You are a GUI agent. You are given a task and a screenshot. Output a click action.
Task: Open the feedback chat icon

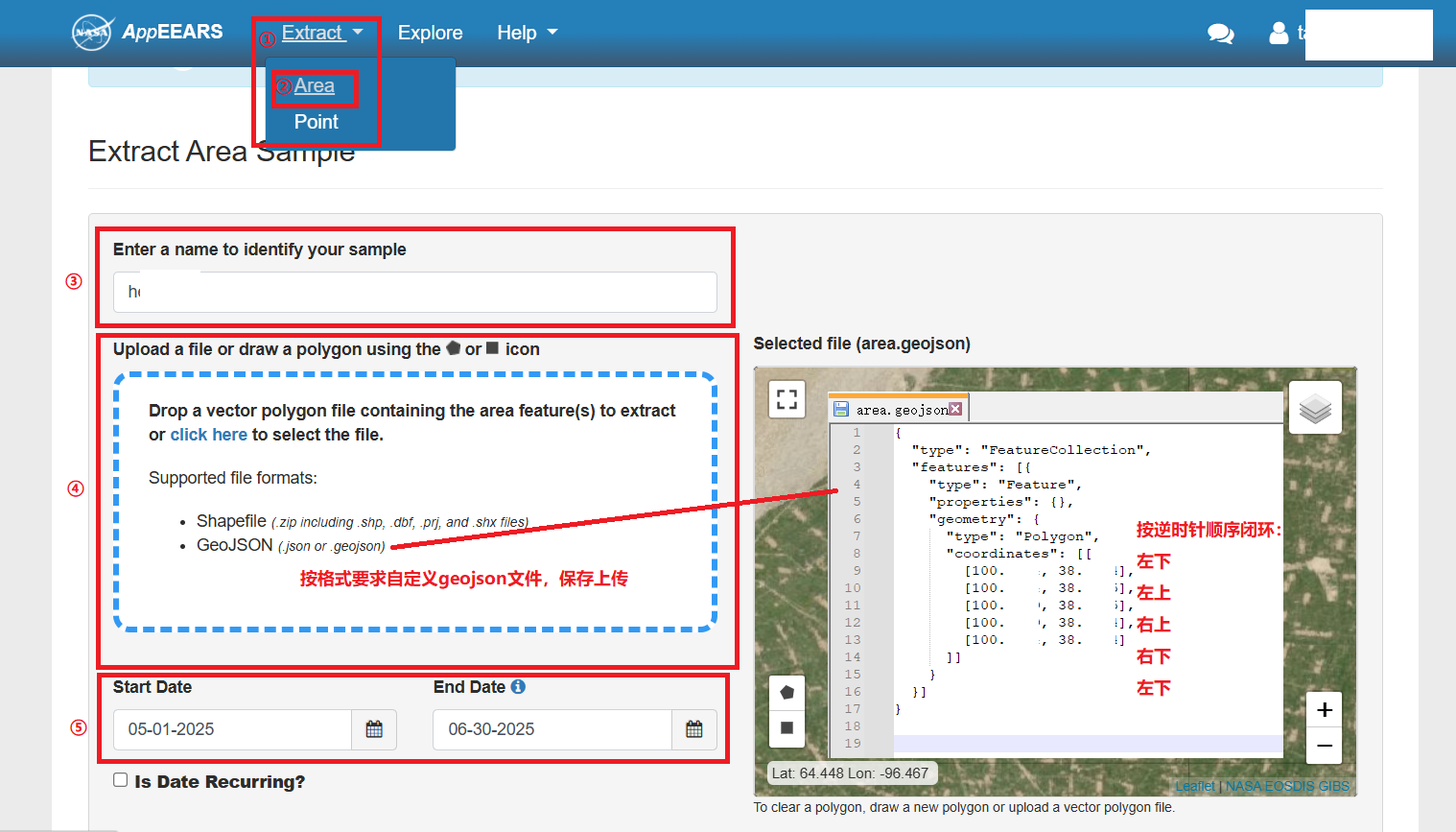pos(1220,34)
